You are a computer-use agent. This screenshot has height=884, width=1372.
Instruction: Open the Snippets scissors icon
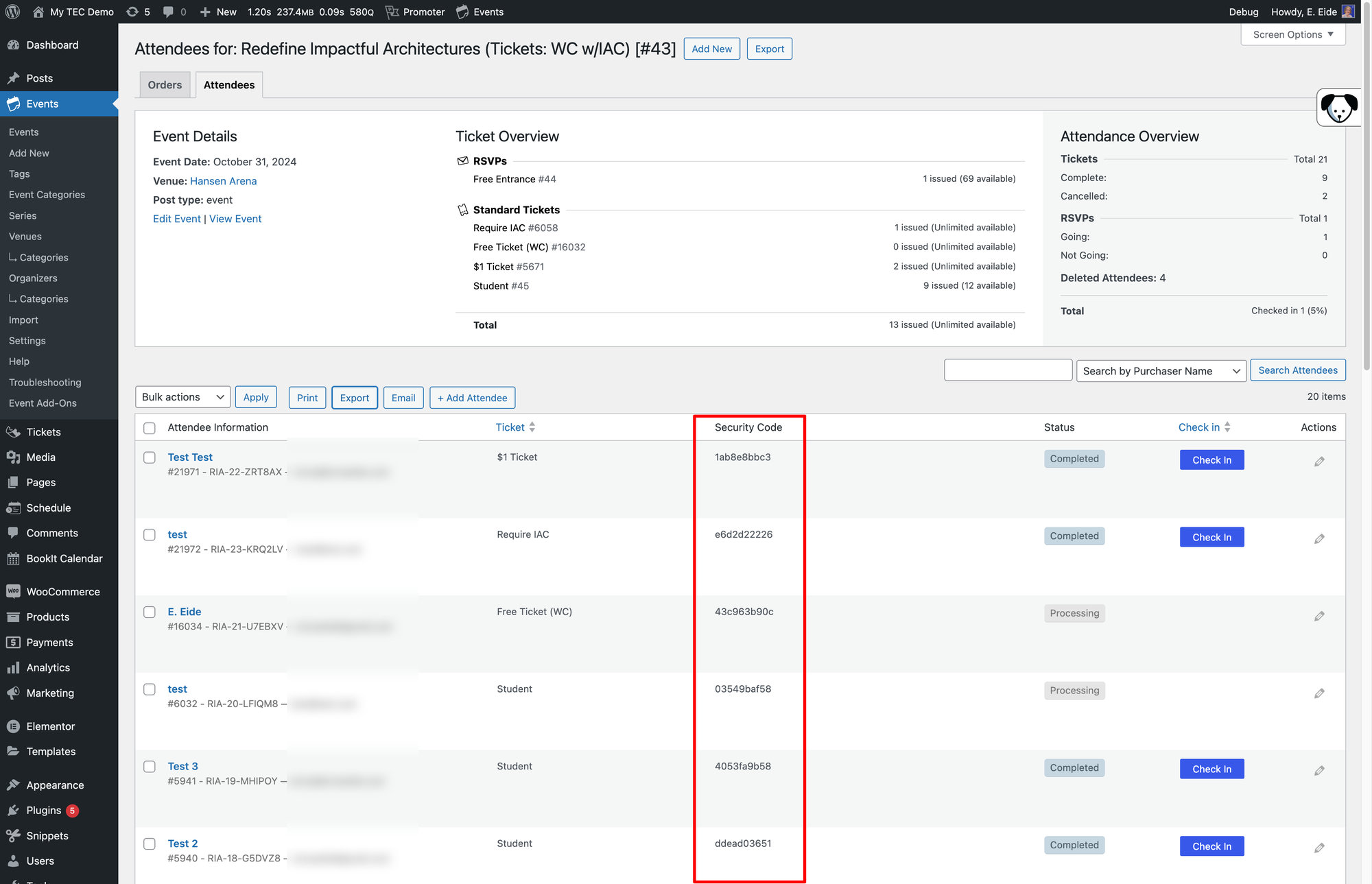(13, 836)
